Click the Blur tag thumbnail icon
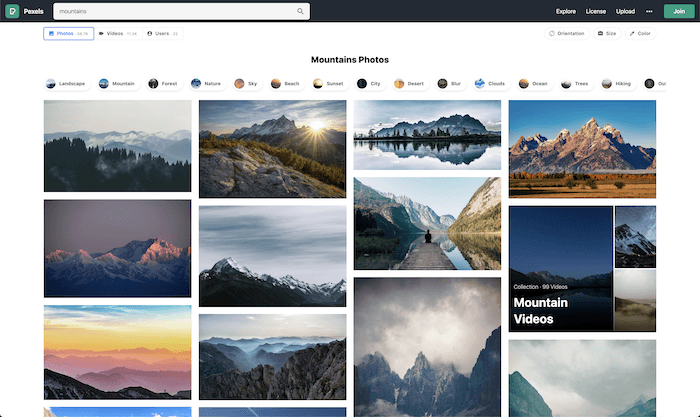Viewport: 700px width, 417px height. [442, 83]
